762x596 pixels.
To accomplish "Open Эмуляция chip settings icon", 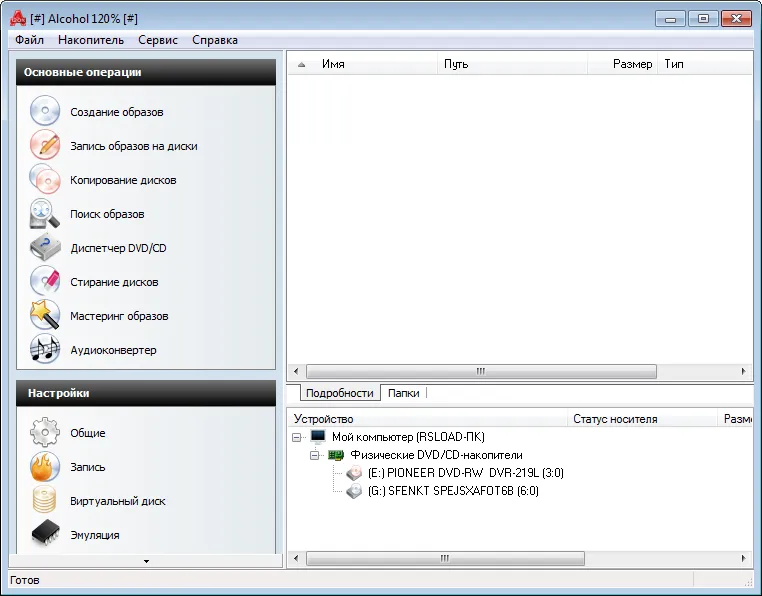I will pos(45,534).
